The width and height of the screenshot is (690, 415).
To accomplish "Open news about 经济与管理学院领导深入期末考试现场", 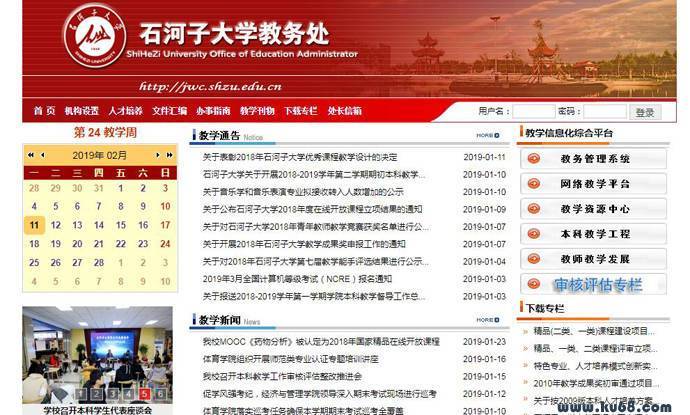I will (x=319, y=394).
